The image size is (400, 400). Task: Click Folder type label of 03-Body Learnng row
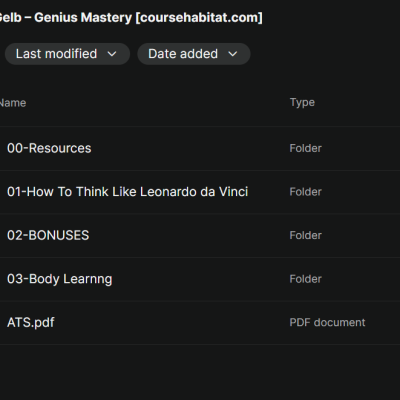[306, 279]
